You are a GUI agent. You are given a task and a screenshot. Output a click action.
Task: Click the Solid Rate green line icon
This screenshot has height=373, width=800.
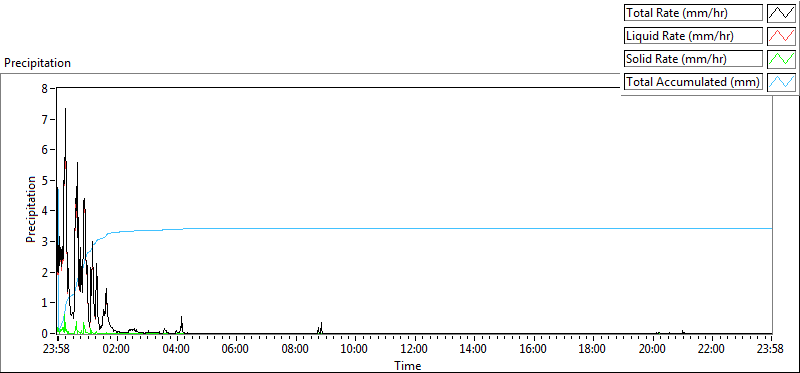(782, 59)
